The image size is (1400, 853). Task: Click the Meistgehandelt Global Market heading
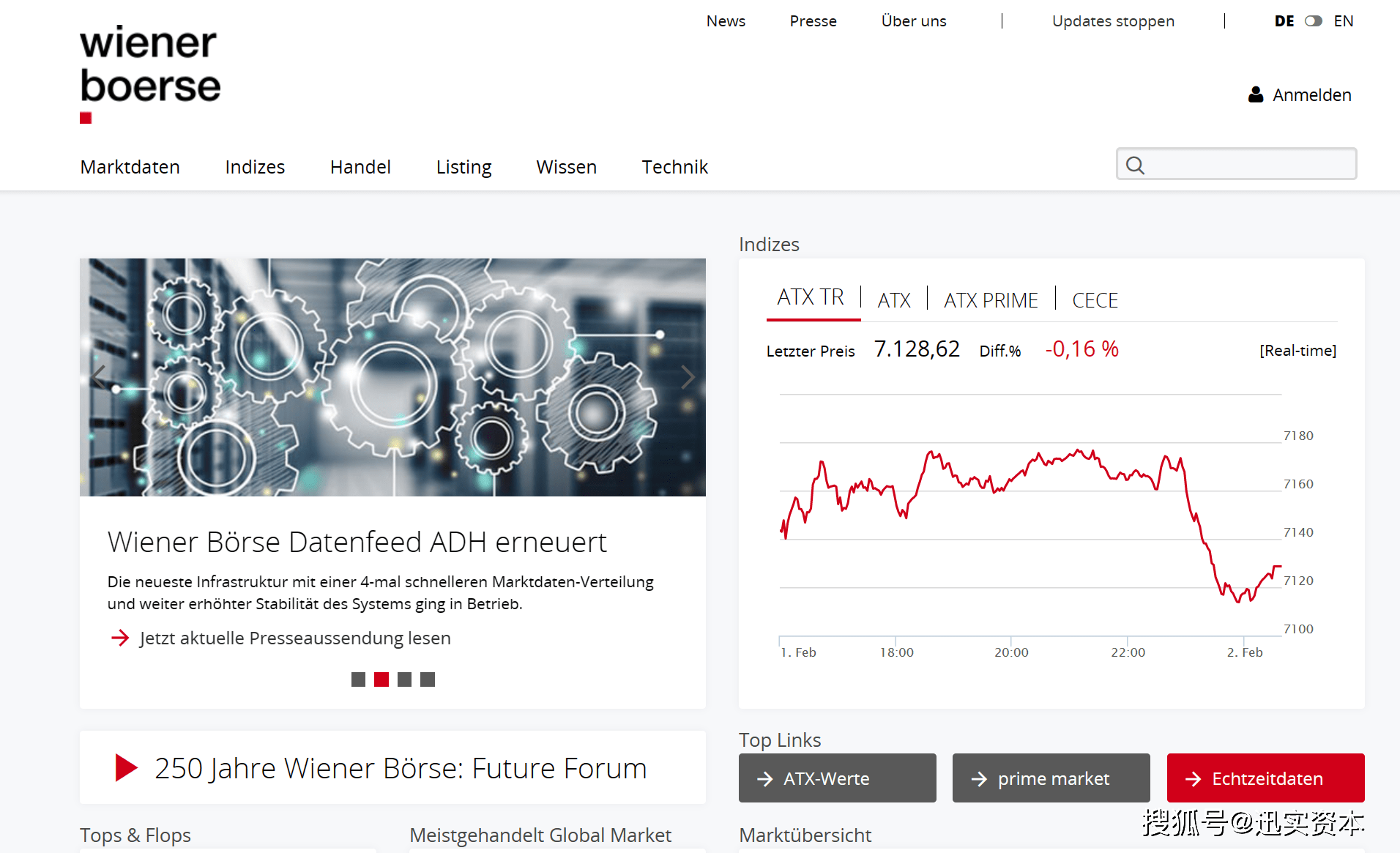(x=540, y=835)
